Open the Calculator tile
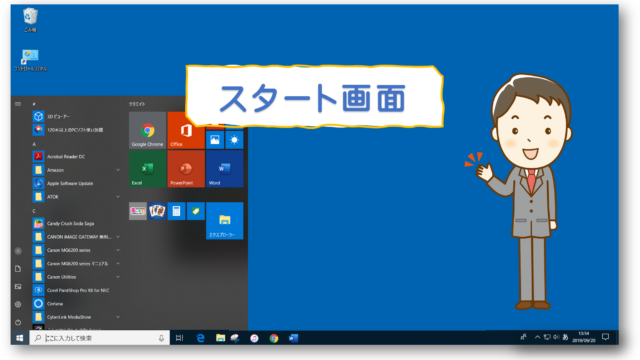The image size is (640, 360). coord(176,211)
